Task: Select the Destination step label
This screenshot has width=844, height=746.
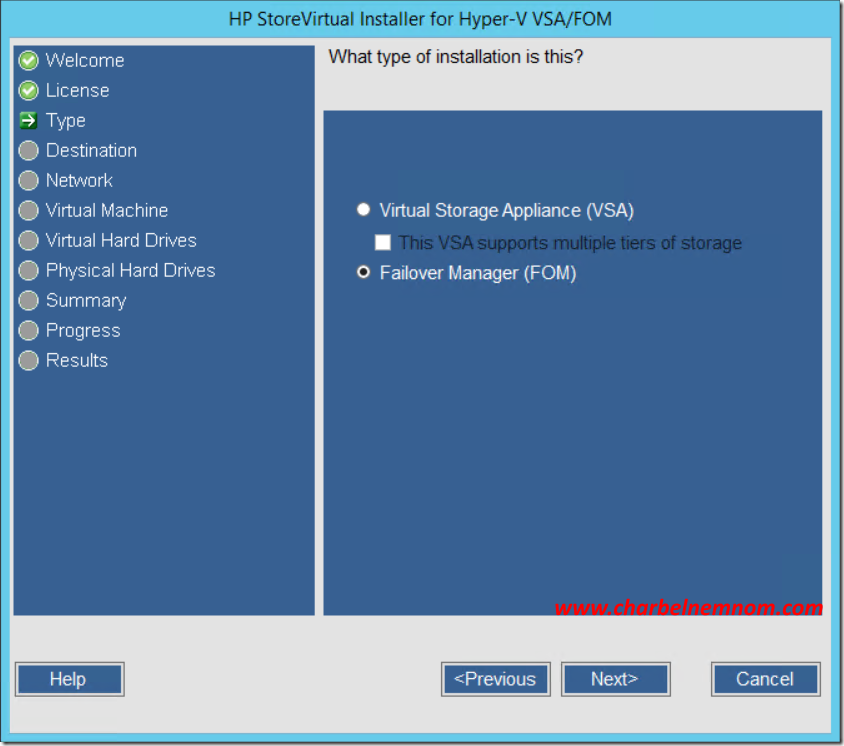Action: click(x=92, y=151)
